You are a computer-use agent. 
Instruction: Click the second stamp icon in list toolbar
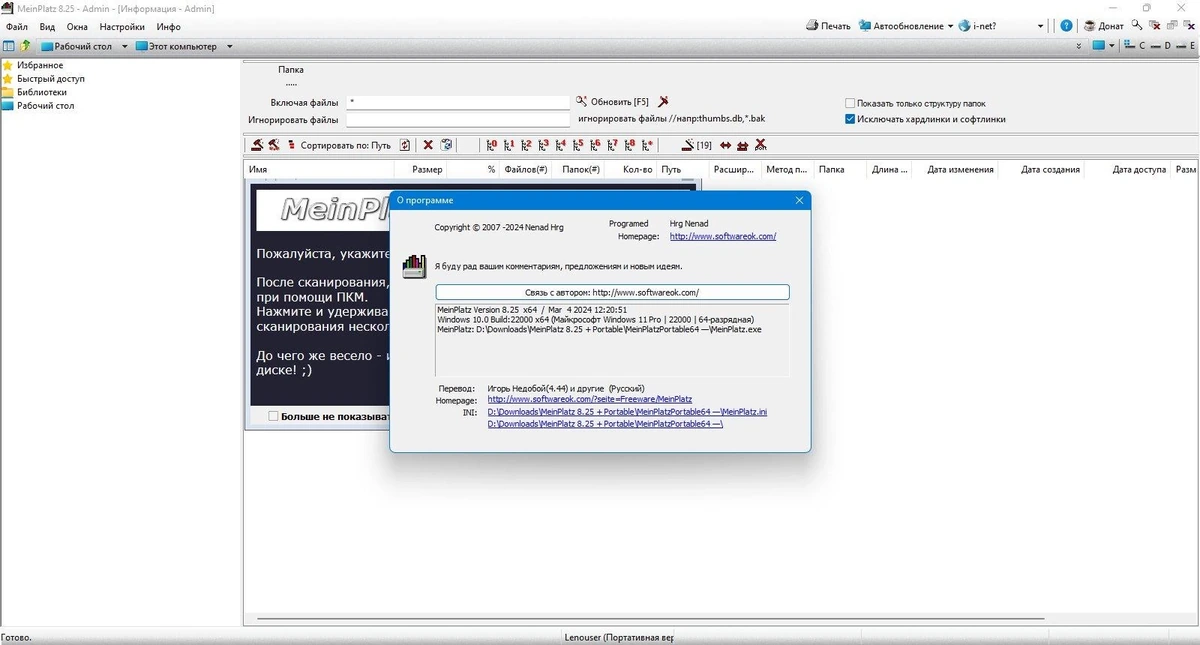274,145
